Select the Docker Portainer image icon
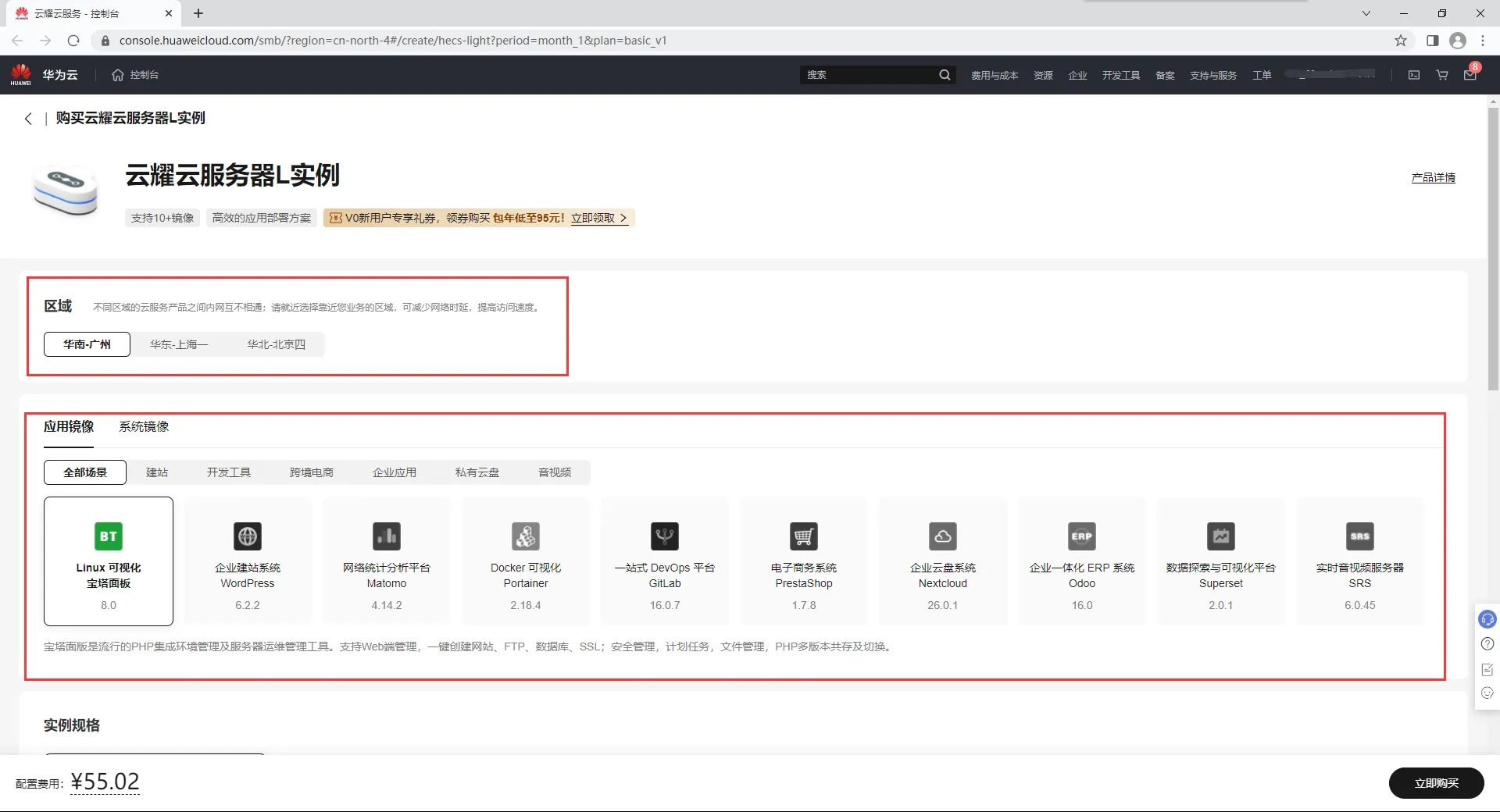1500x812 pixels. point(526,536)
